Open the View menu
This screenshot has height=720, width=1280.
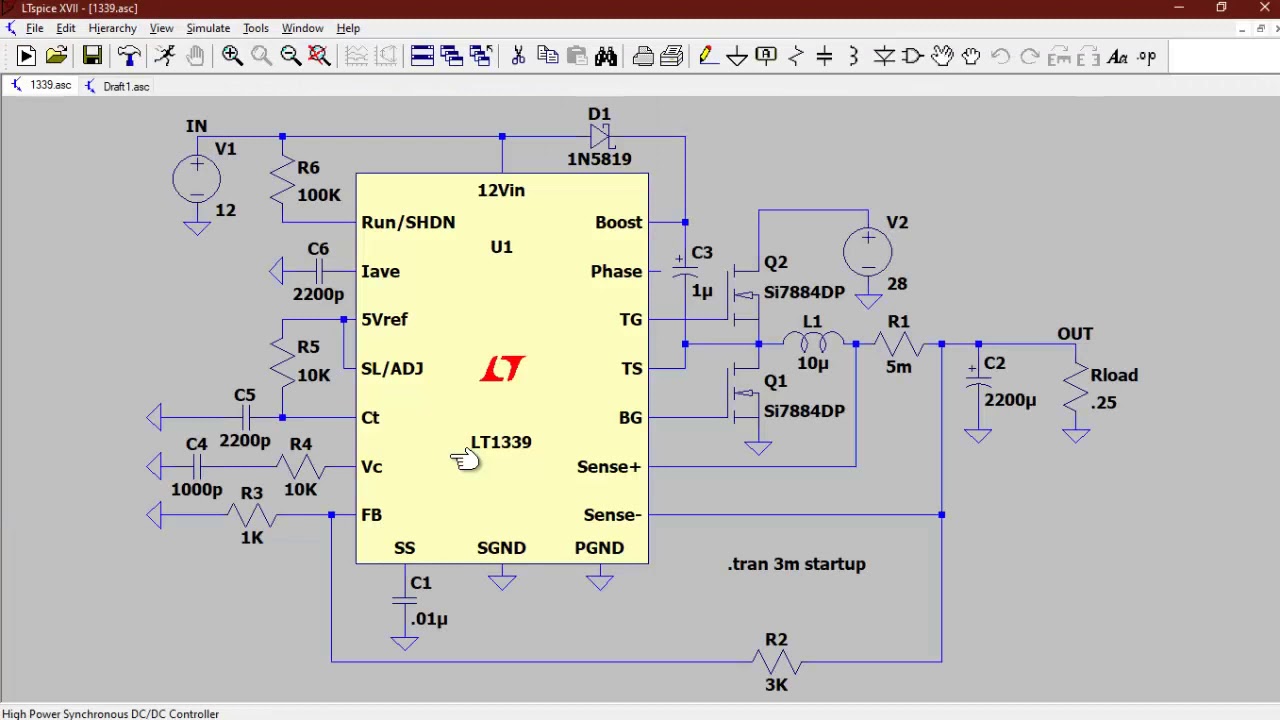[x=161, y=28]
